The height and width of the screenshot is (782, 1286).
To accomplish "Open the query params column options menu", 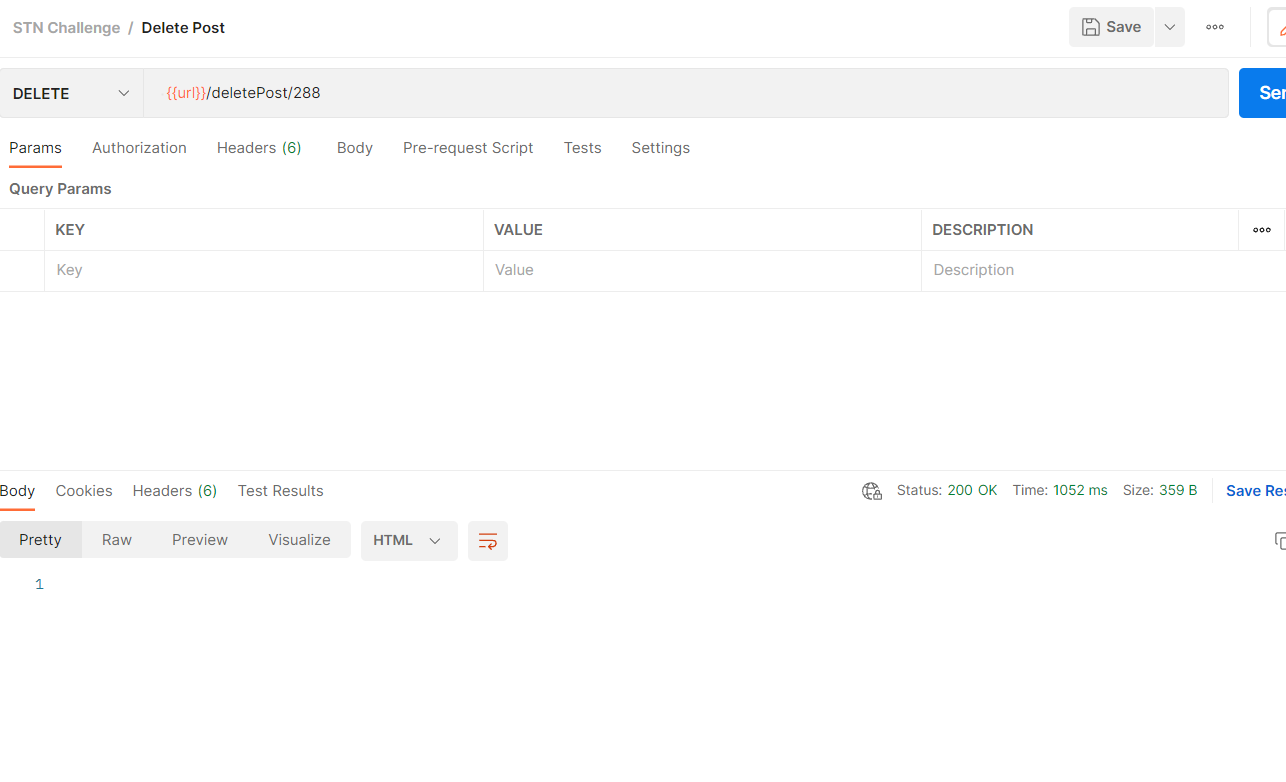I will [1262, 230].
